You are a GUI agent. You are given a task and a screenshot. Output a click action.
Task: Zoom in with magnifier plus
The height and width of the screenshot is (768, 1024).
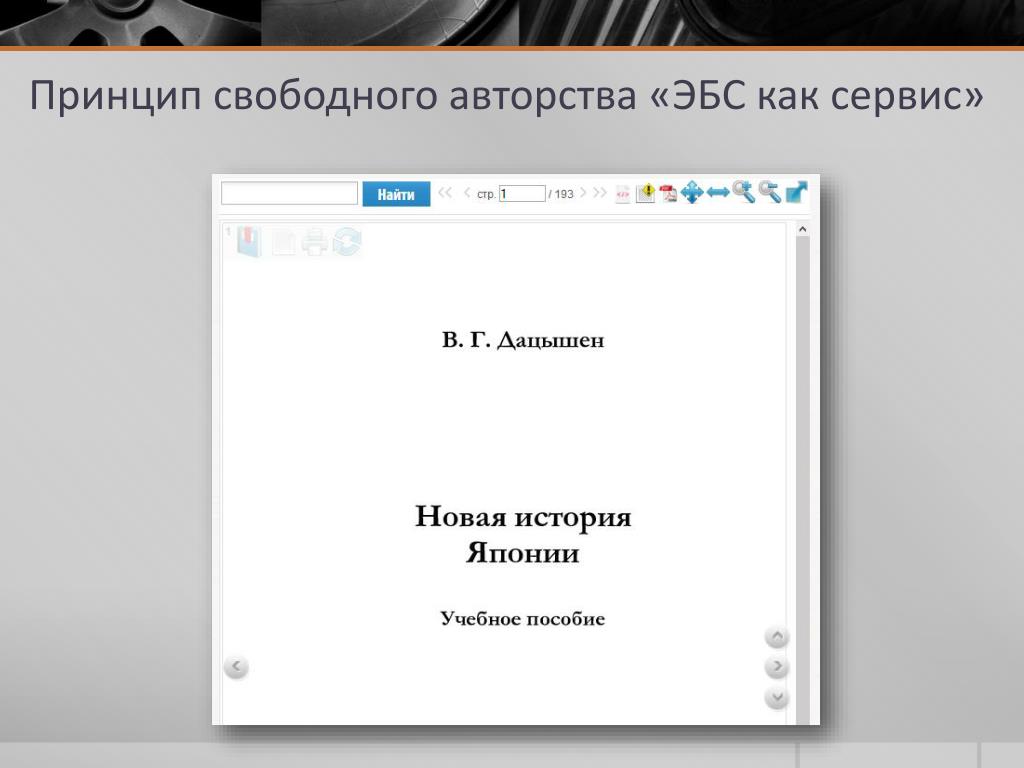pyautogui.click(x=744, y=192)
